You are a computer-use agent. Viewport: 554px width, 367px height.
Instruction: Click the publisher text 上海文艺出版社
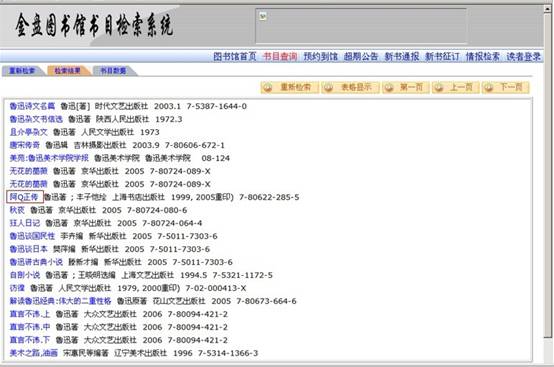pos(148,275)
